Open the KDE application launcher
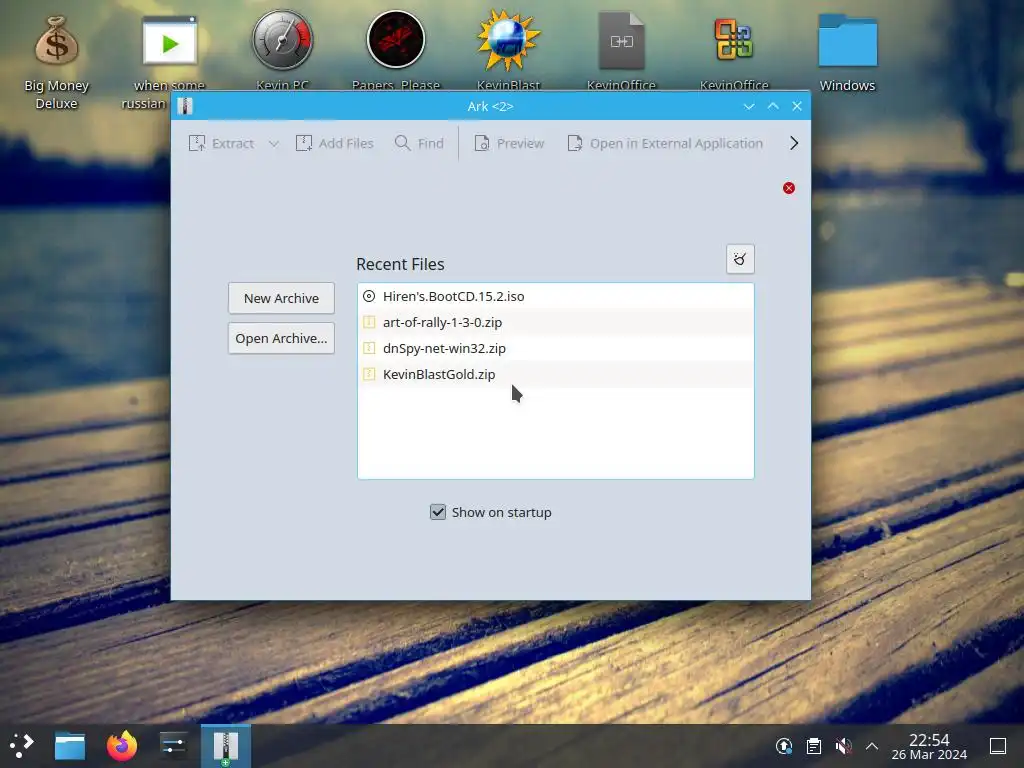Viewport: 1024px width, 768px height. pyautogui.click(x=22, y=745)
